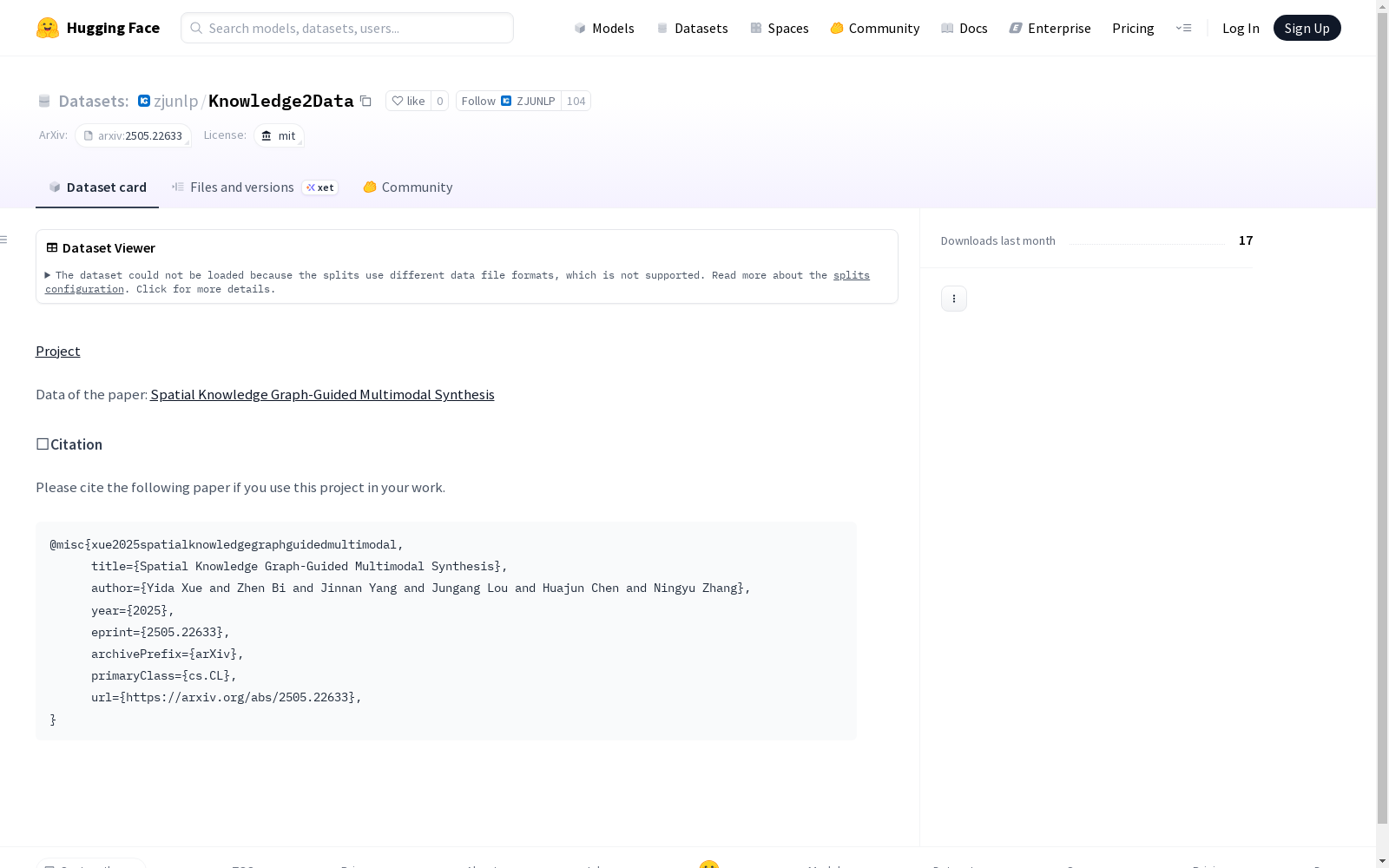Viewport: 1389px width, 868px height.
Task: Open Models from the top navigation
Action: [x=604, y=28]
